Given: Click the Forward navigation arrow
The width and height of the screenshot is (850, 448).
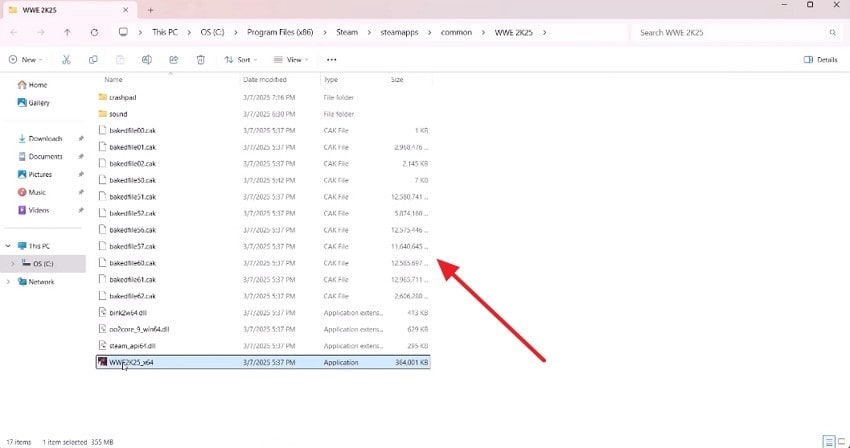Looking at the screenshot, I should point(41,33).
